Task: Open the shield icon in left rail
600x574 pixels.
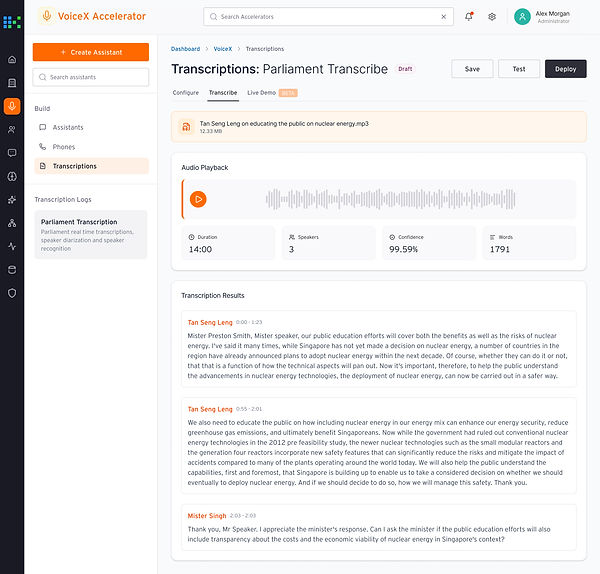Action: pos(12,293)
